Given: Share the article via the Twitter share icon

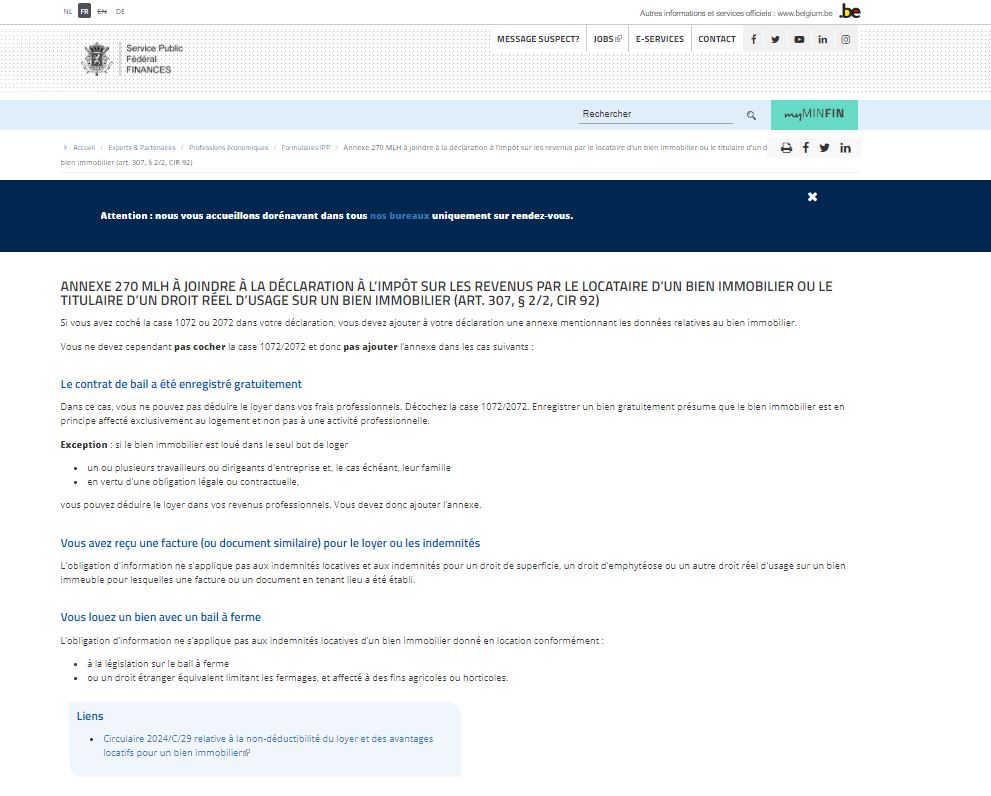Looking at the screenshot, I should [823, 147].
